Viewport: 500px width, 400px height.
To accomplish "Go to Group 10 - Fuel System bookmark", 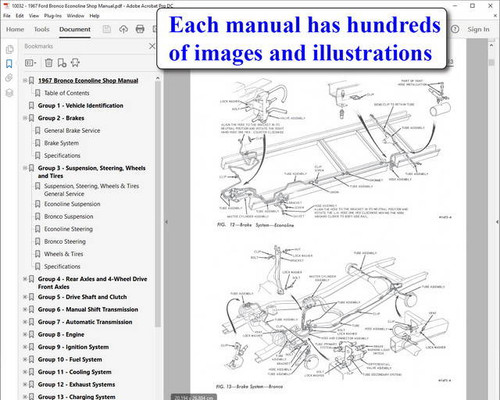I will click(x=70, y=359).
